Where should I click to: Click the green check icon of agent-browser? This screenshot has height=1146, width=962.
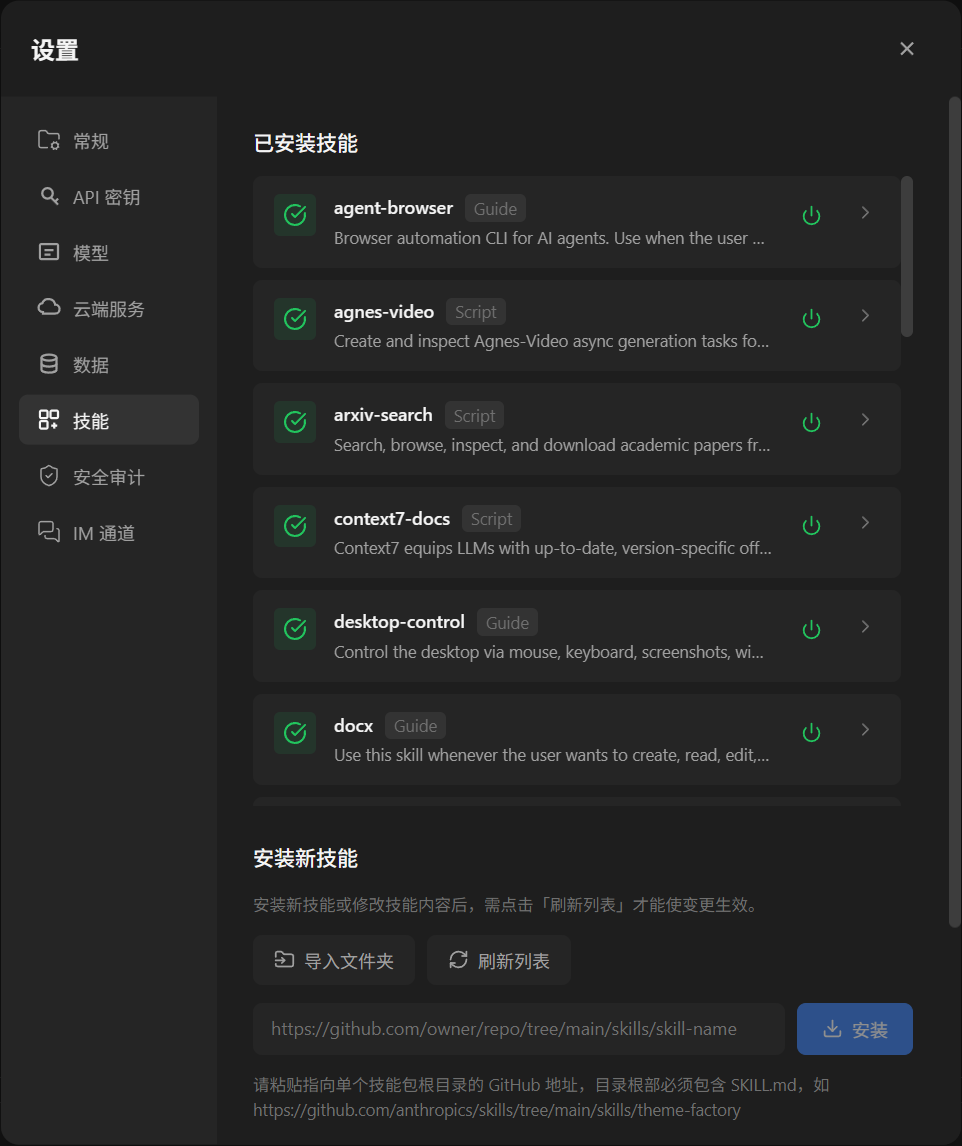point(295,215)
